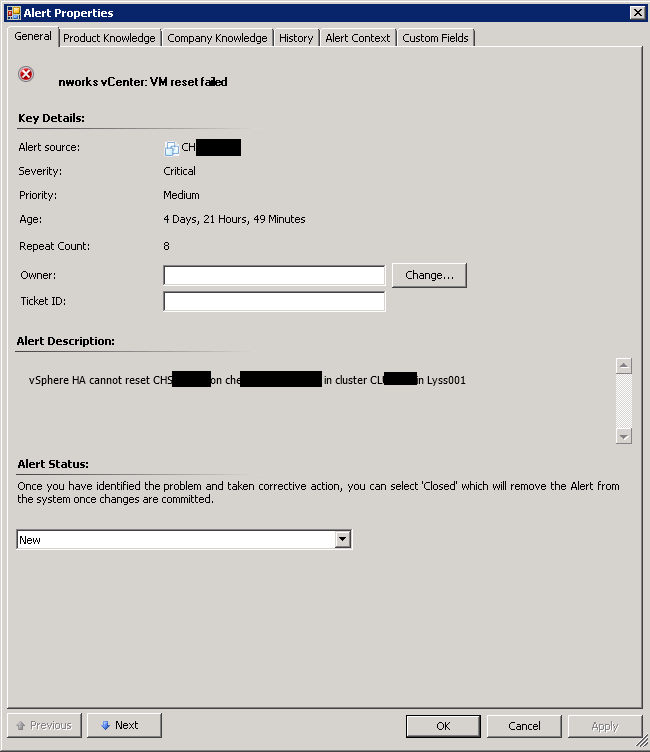Open the Alert Status dropdown arrow
This screenshot has height=752, width=650.
[x=343, y=539]
